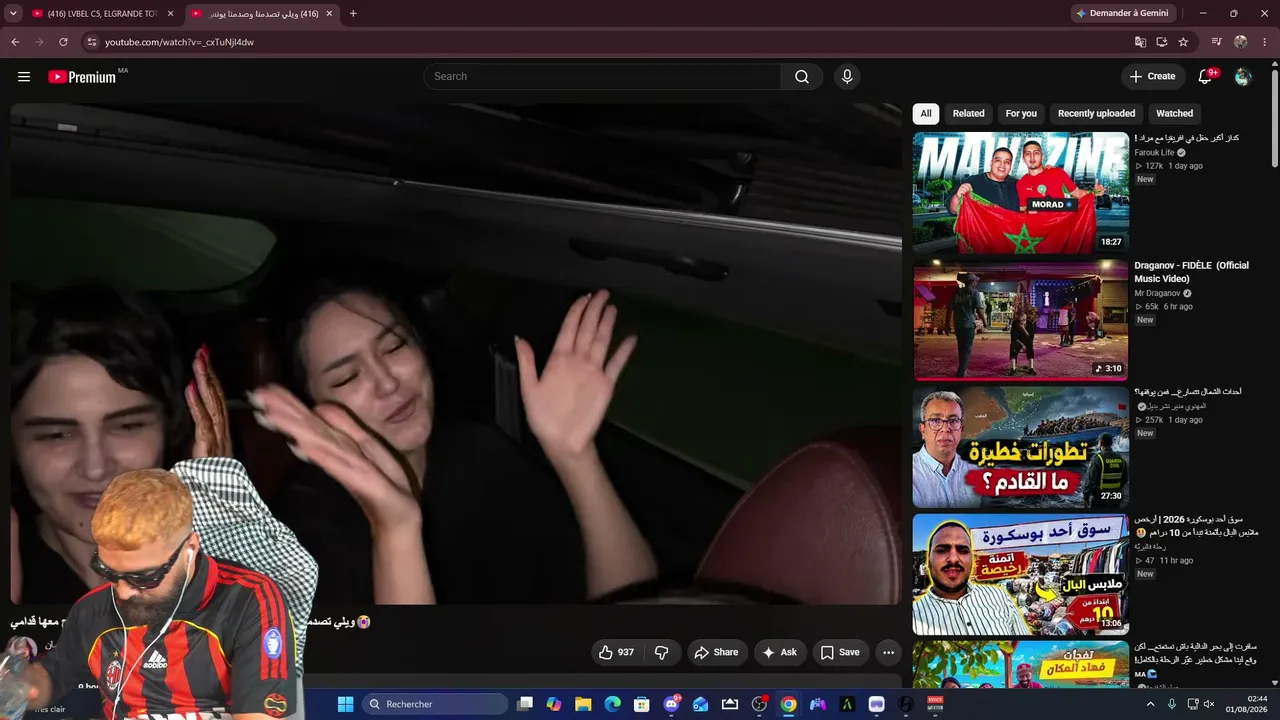Show hidden system tray icons

tap(1150, 704)
